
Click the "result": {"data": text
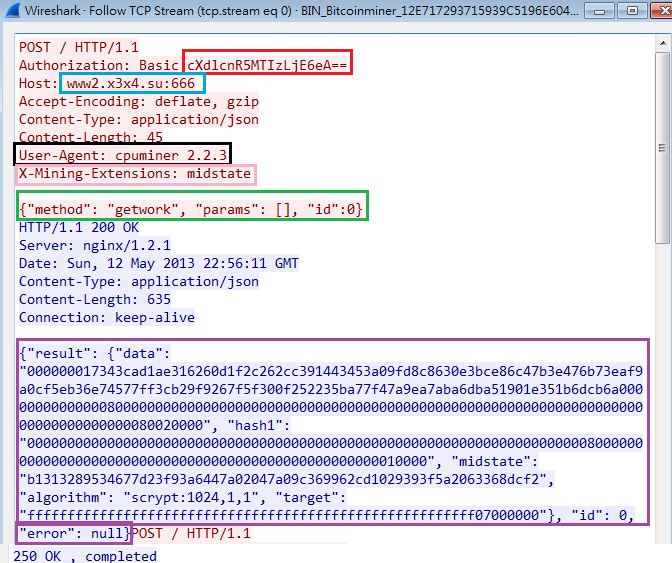point(95,353)
